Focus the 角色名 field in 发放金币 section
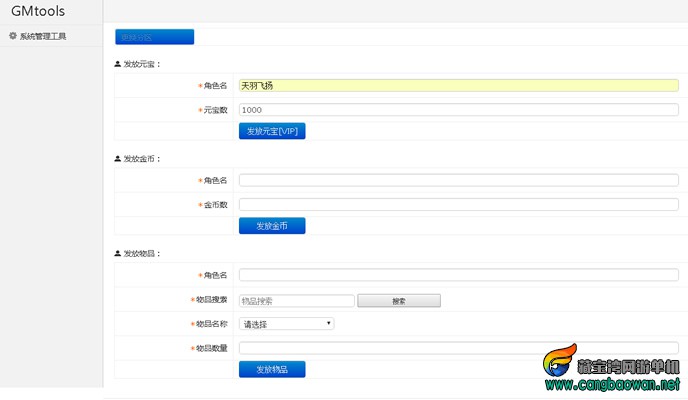Screen dimensions: 688x400 [459, 180]
